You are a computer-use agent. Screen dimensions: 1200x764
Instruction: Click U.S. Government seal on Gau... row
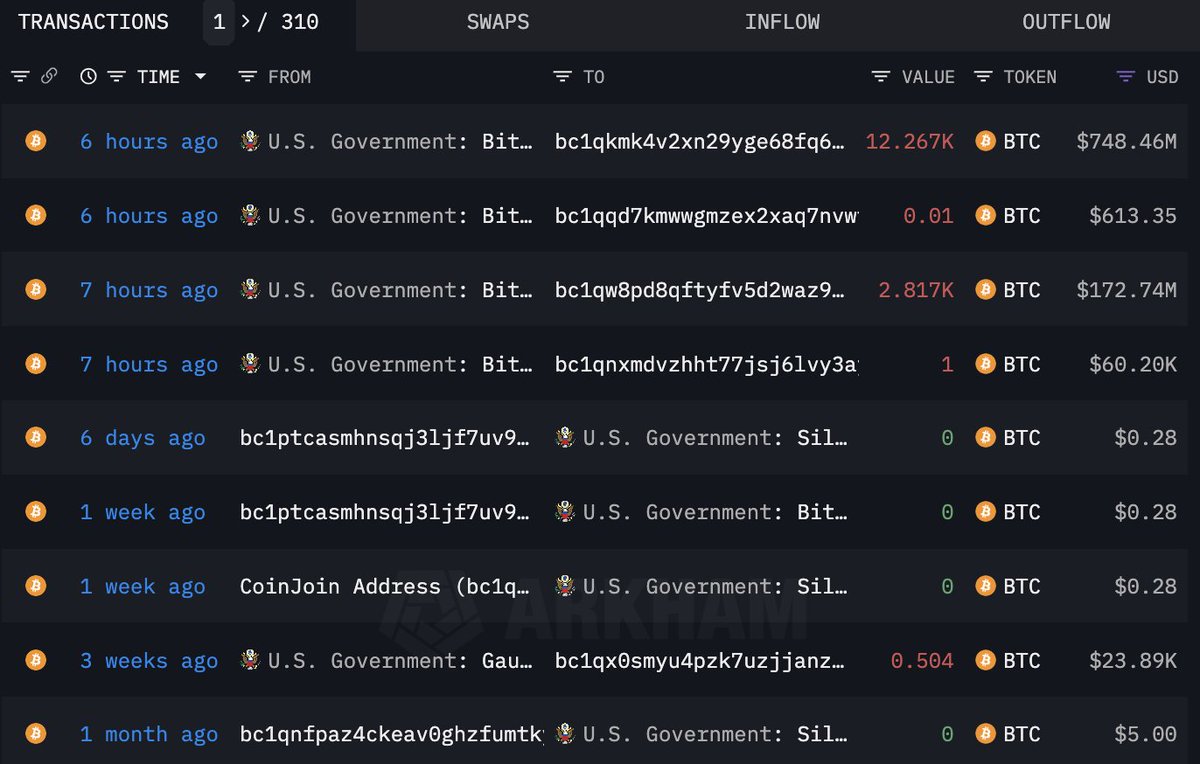251,660
